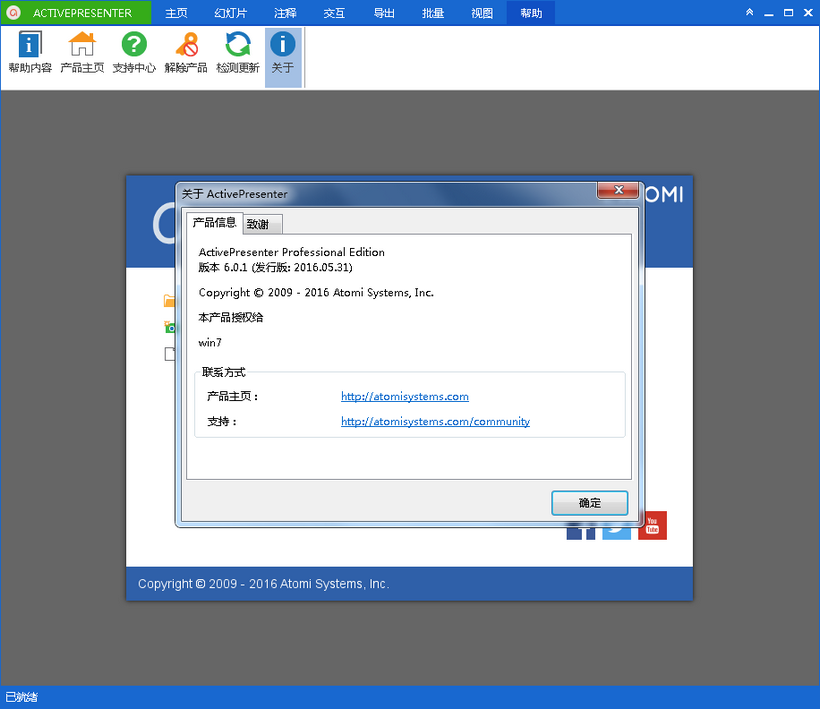Select the 产品信息 tab in the dialog
The height and width of the screenshot is (709, 820).
214,222
